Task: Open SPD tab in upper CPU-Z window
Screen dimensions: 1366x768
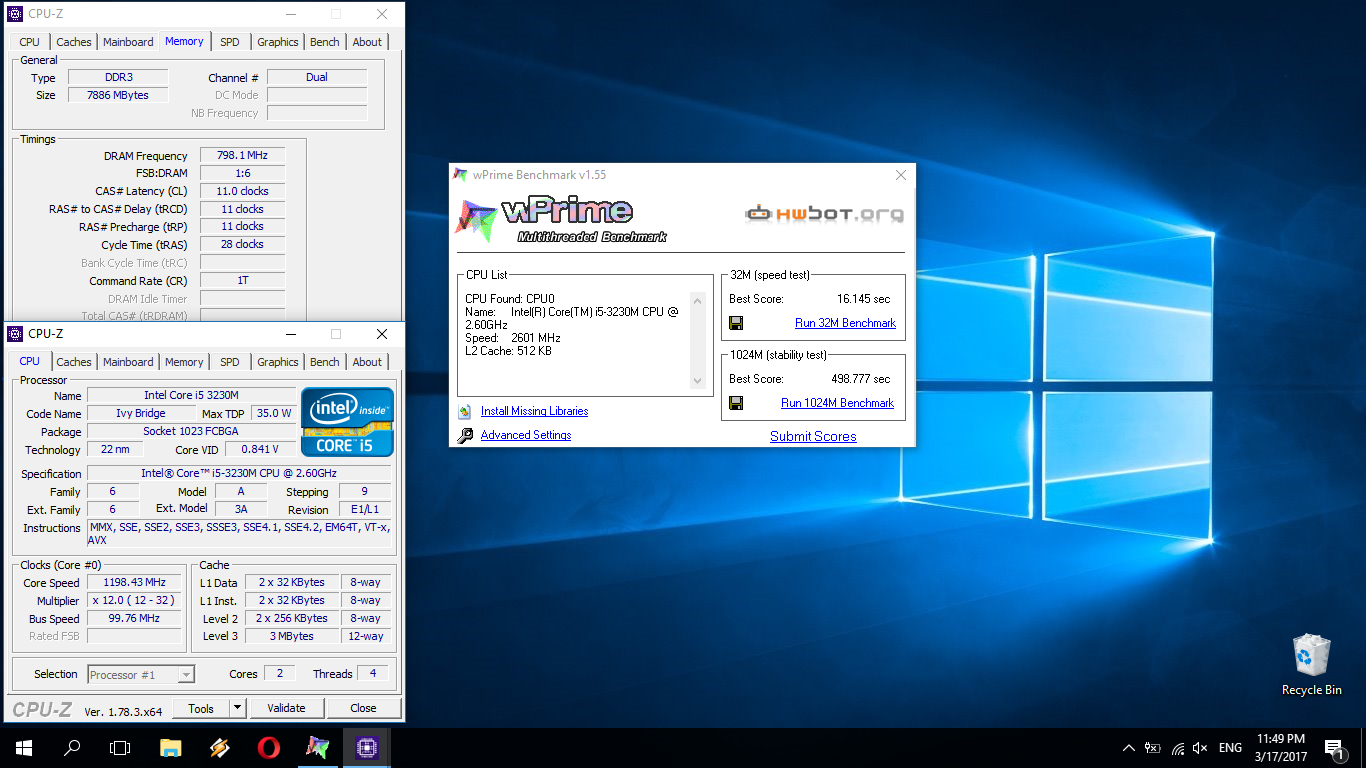Action: click(x=229, y=42)
